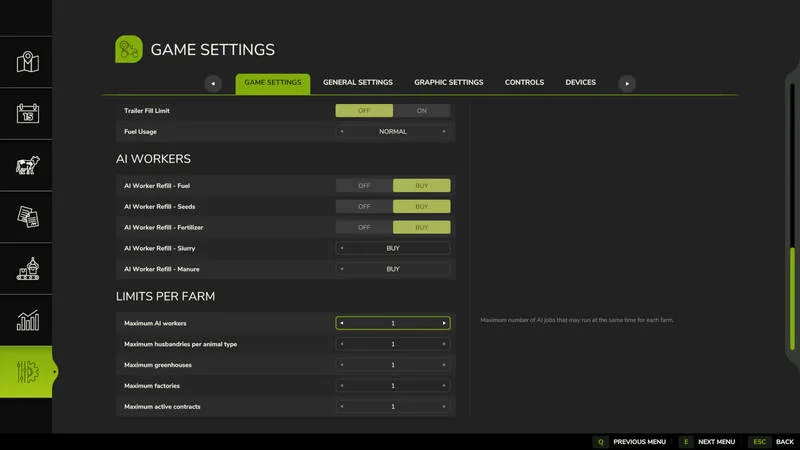Increase Maximum factories with right arrow
This screenshot has width=800, height=450.
444,386
